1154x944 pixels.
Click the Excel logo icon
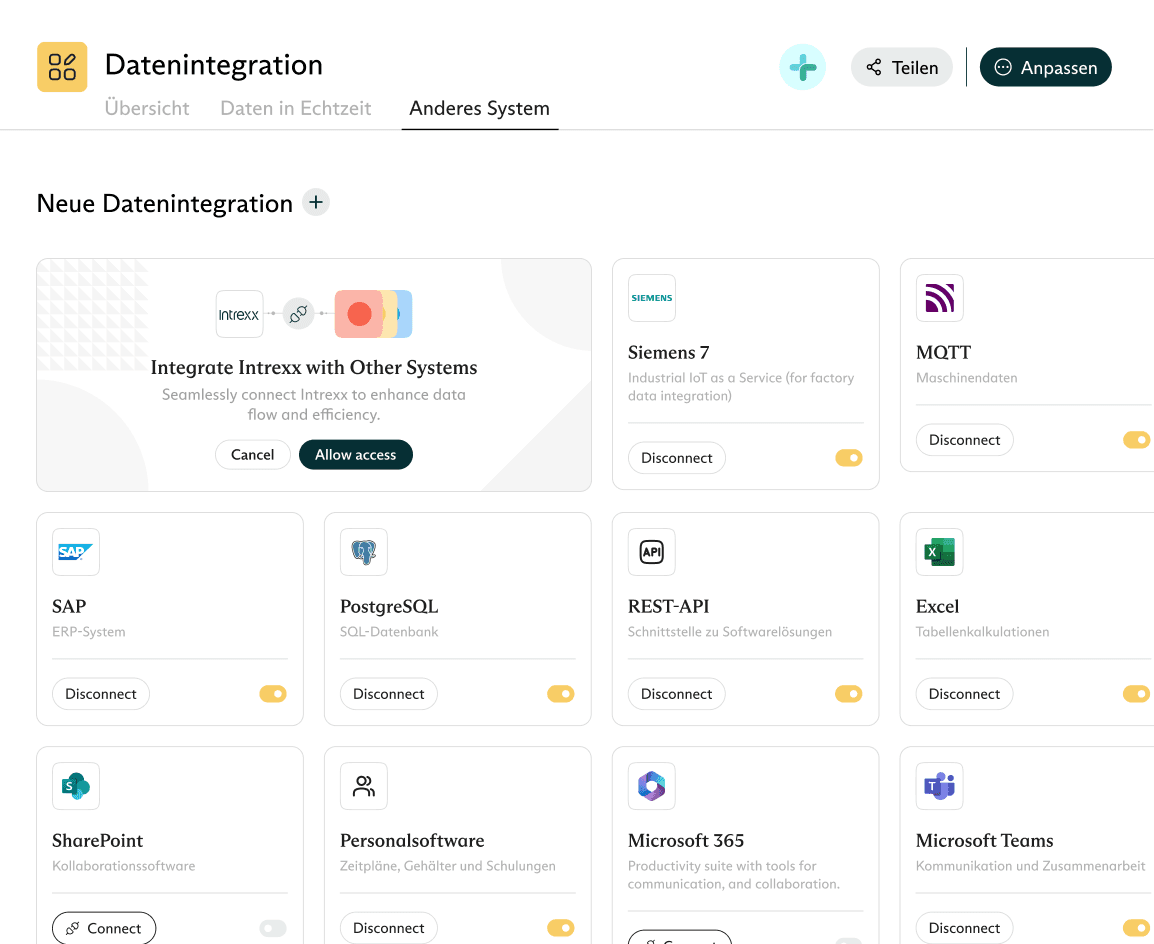coord(939,552)
